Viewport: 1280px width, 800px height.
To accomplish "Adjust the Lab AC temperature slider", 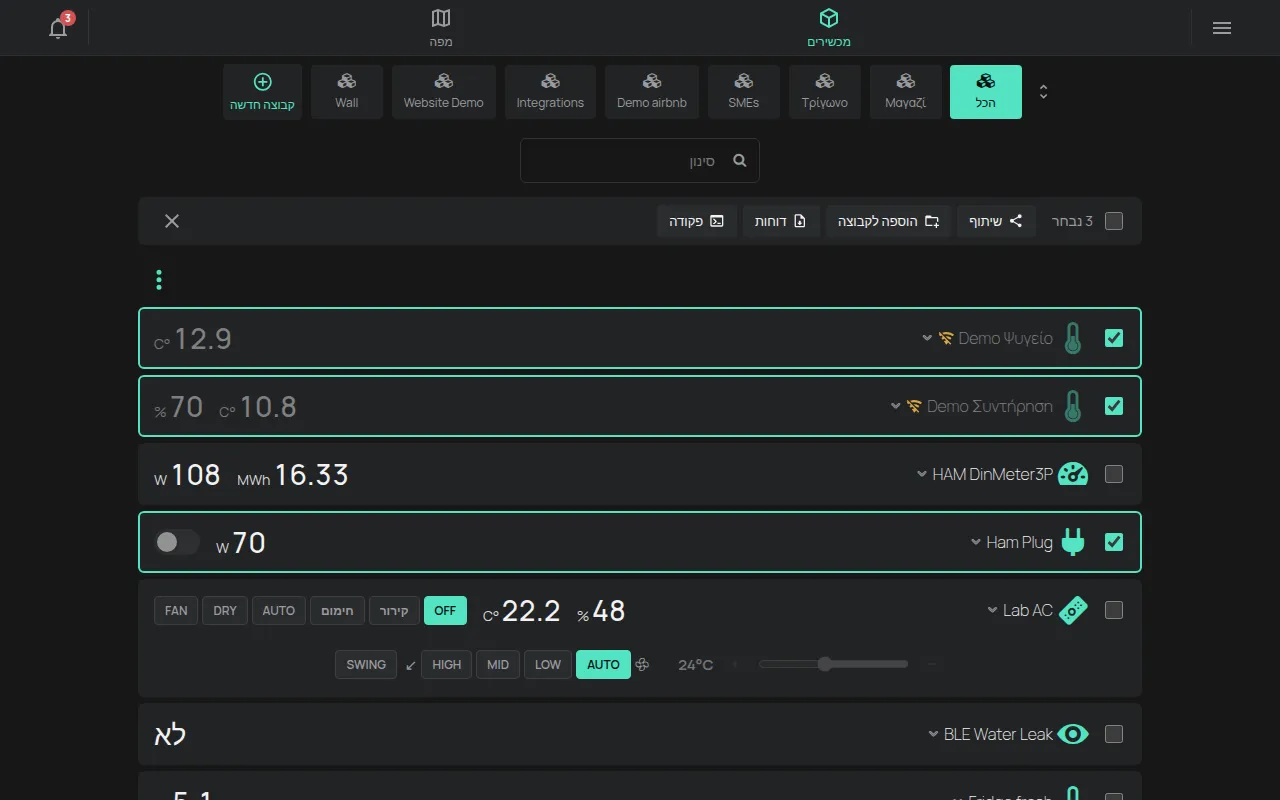I will tap(833, 664).
